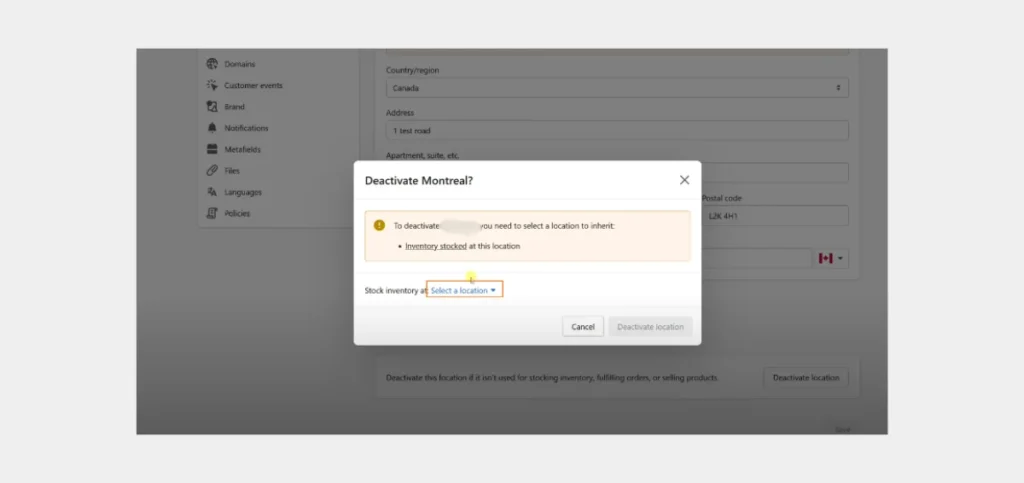Open Metafields settings
The width and height of the screenshot is (1024, 483).
[242, 149]
